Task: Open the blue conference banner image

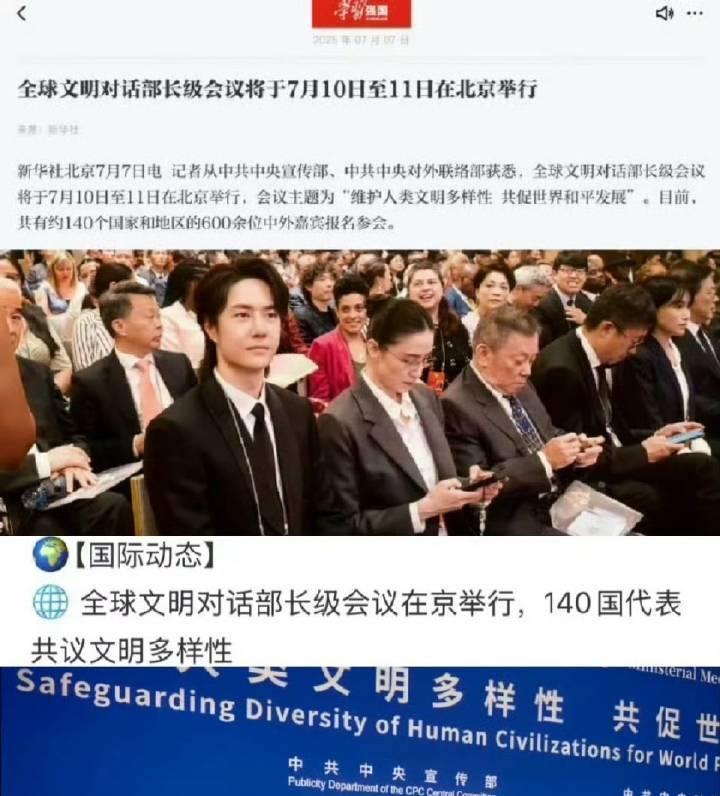Action: 360,732
